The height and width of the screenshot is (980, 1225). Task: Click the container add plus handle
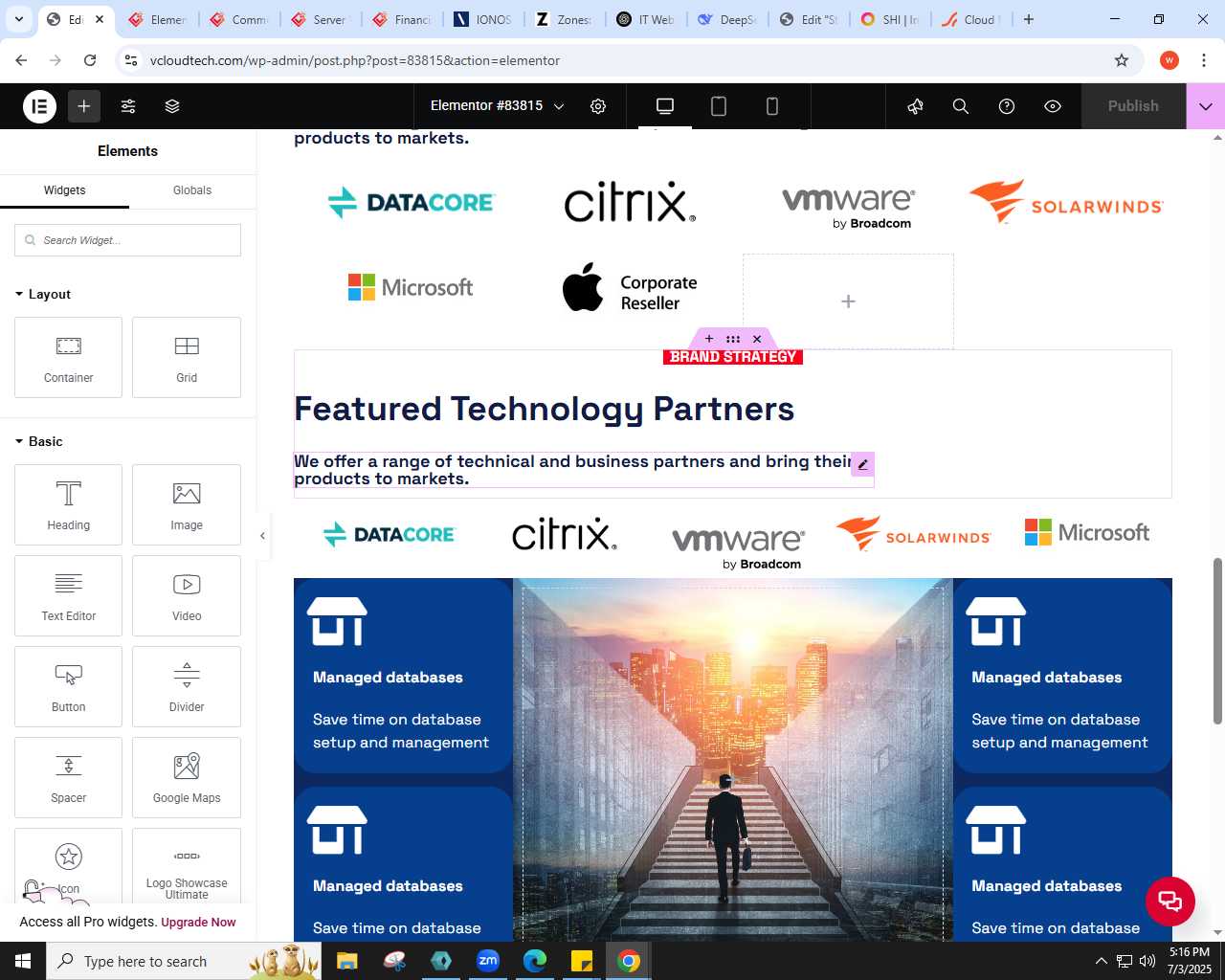click(x=709, y=339)
